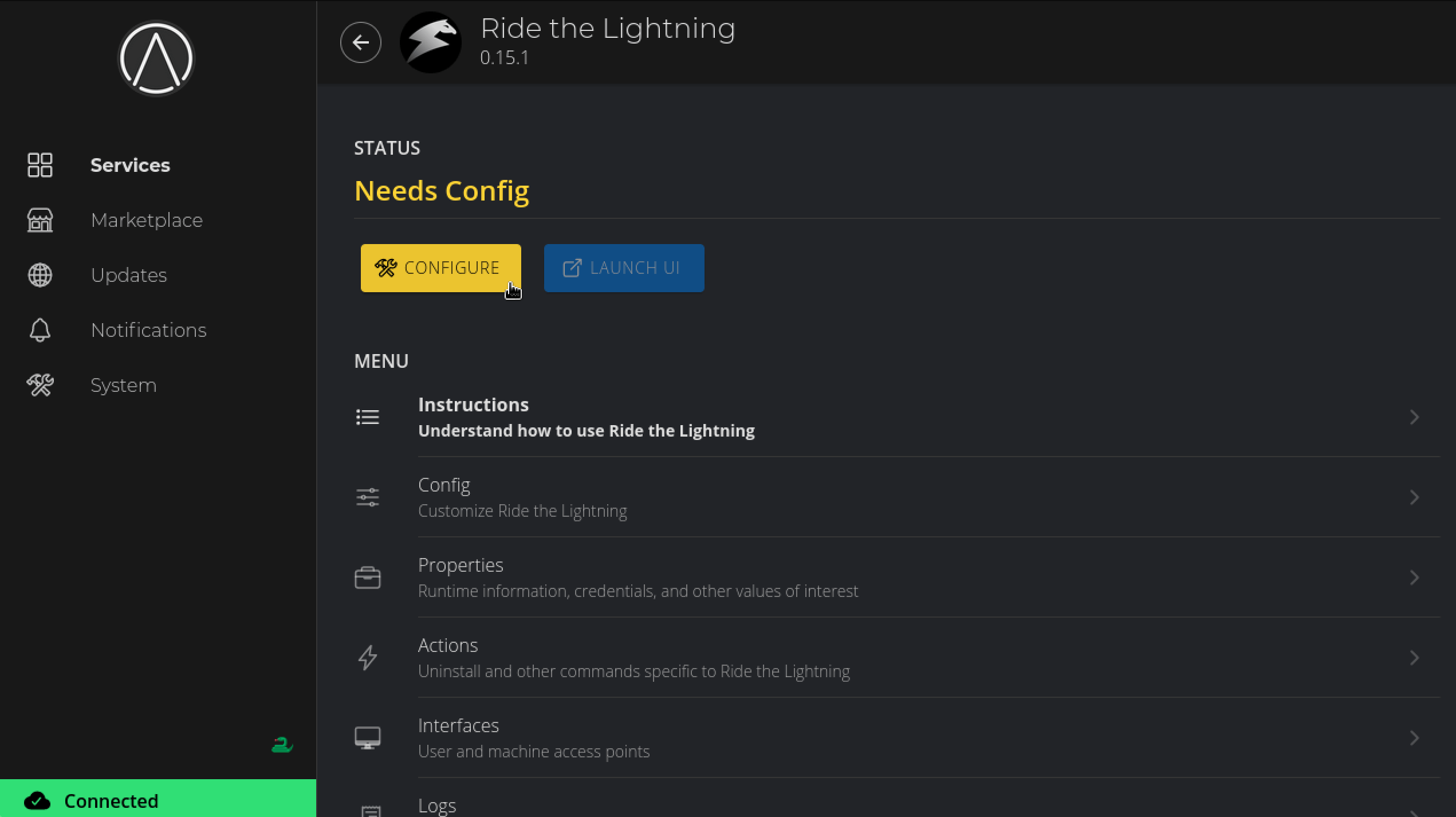Open Services from the sidebar

130,165
